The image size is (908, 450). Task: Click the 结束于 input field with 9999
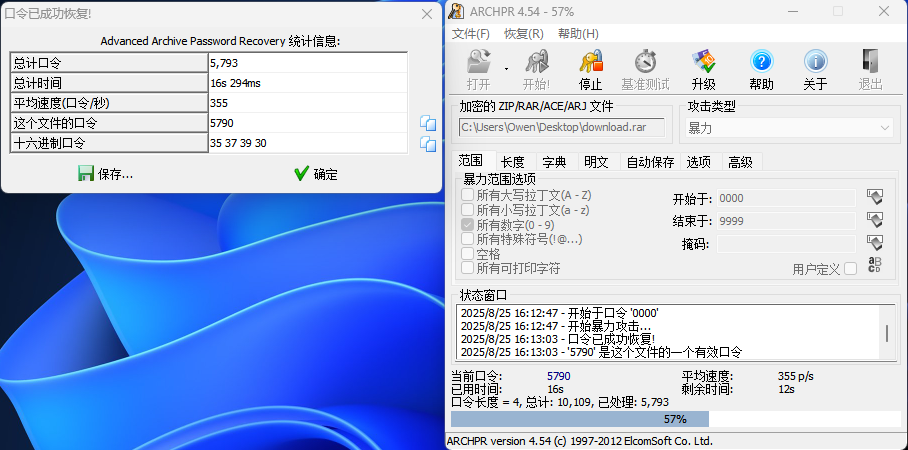pos(786,221)
